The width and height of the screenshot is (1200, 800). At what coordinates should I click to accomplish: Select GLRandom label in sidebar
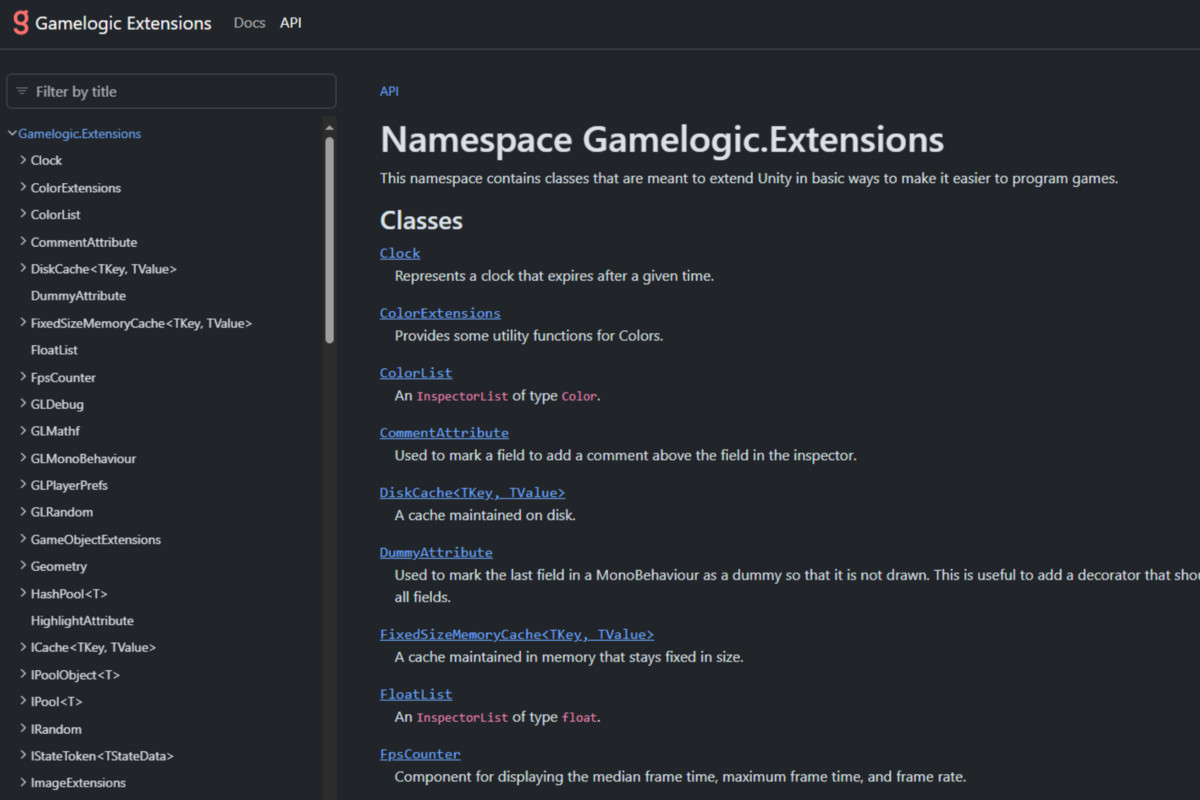[x=62, y=512]
